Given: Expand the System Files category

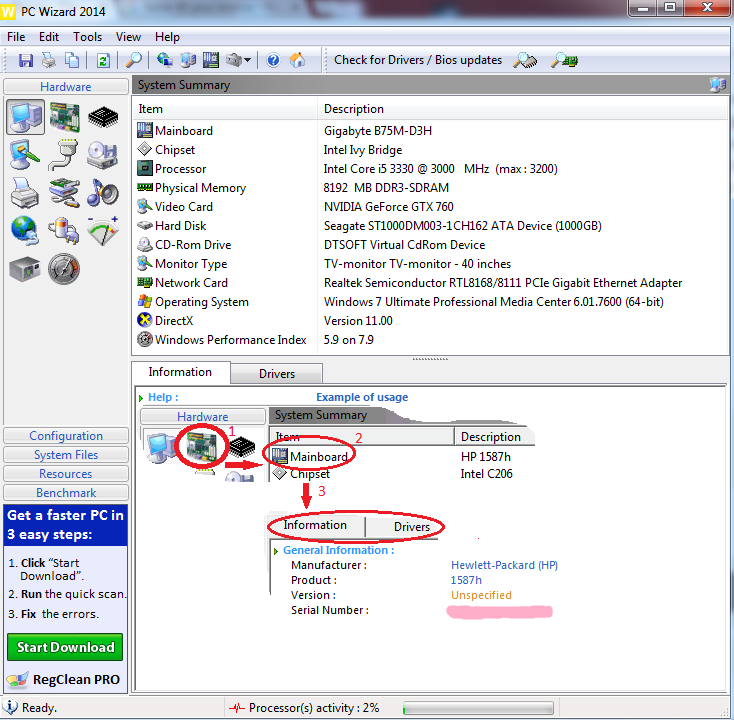Looking at the screenshot, I should [66, 455].
